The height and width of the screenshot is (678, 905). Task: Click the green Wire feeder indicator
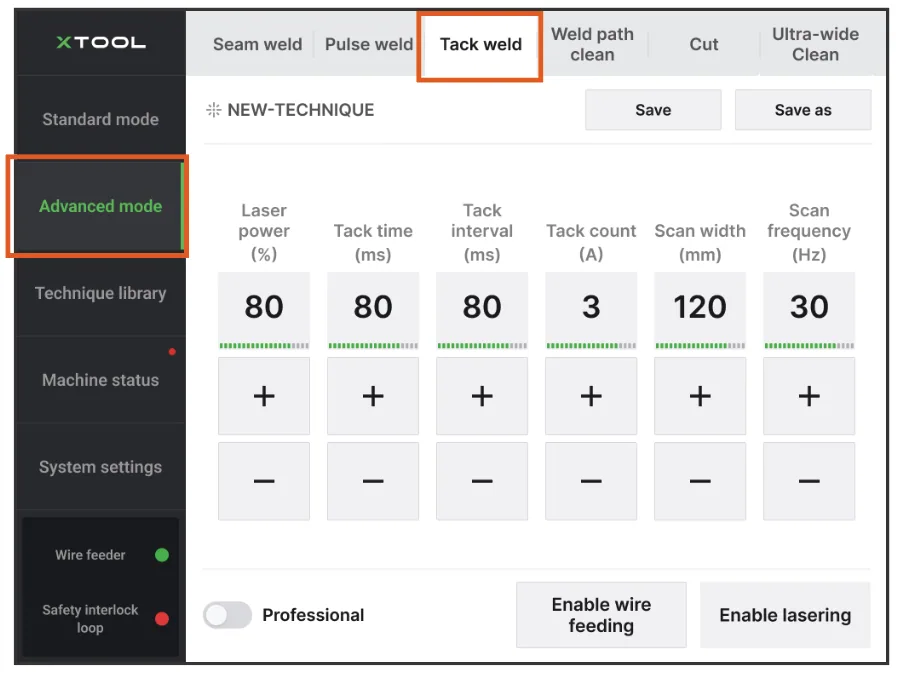click(x=162, y=555)
